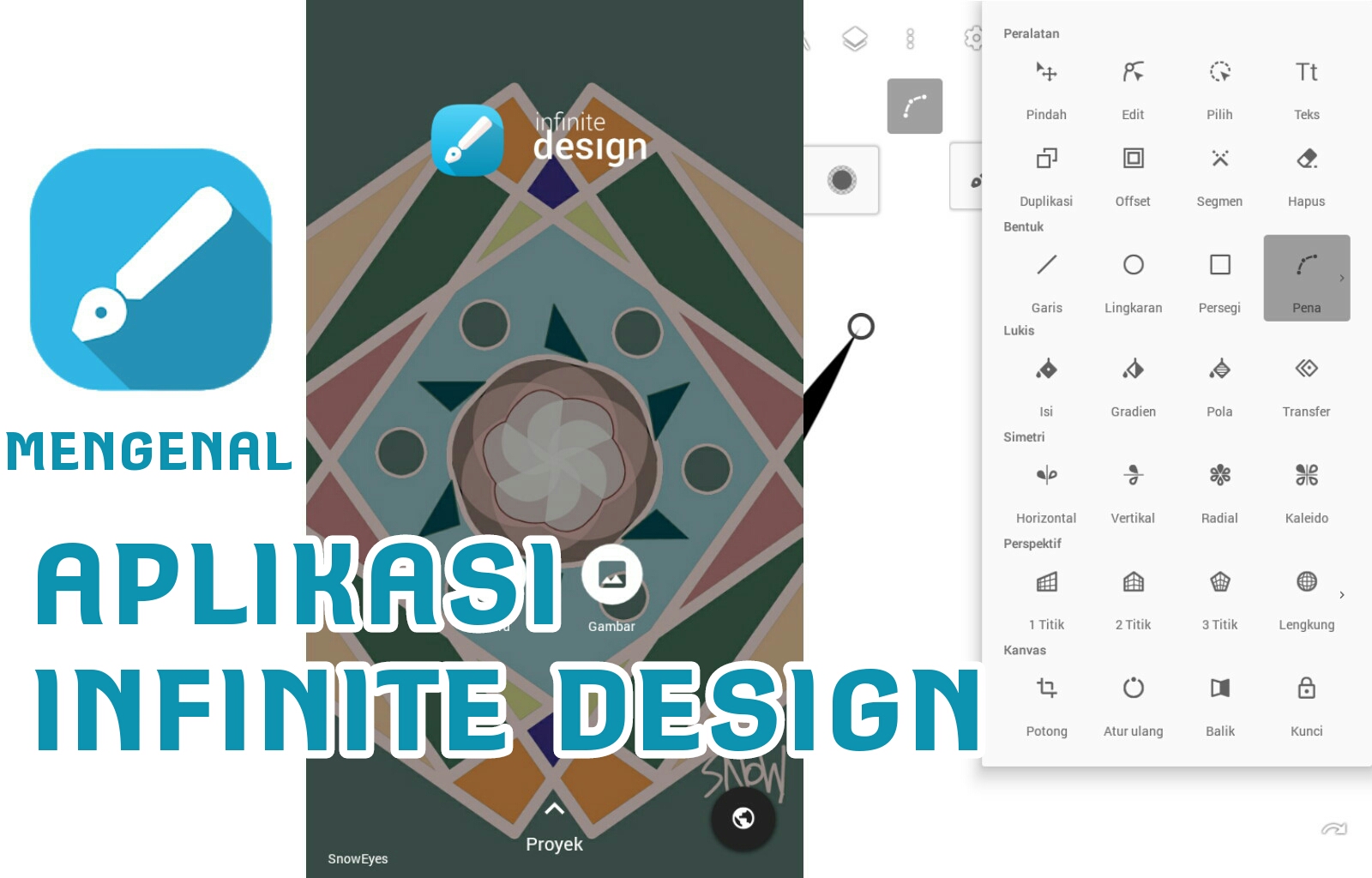Viewport: 1372px width, 878px height.
Task: Expand the Lengkung perspective options chevron
Action: click(1343, 593)
